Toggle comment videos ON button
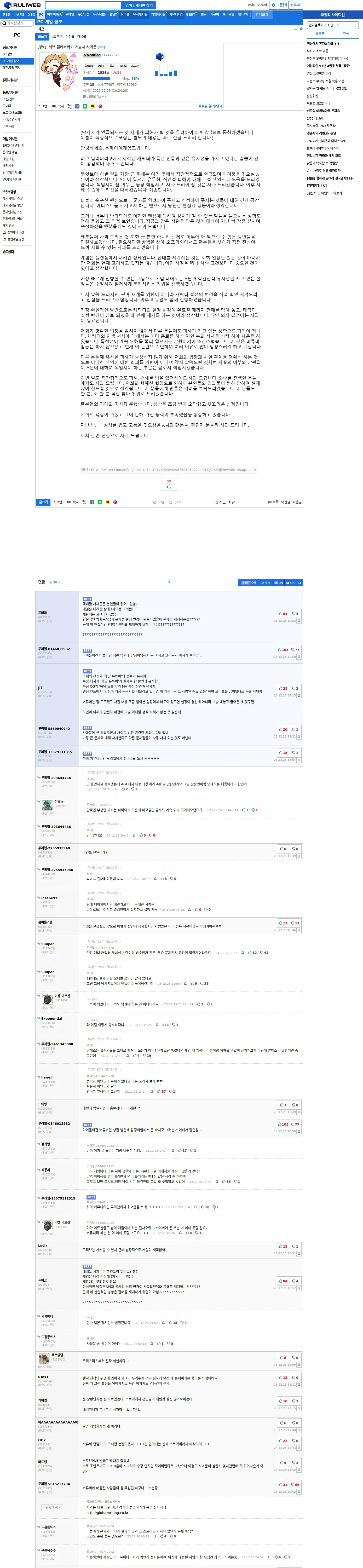363x1568 pixels. (x=291, y=583)
